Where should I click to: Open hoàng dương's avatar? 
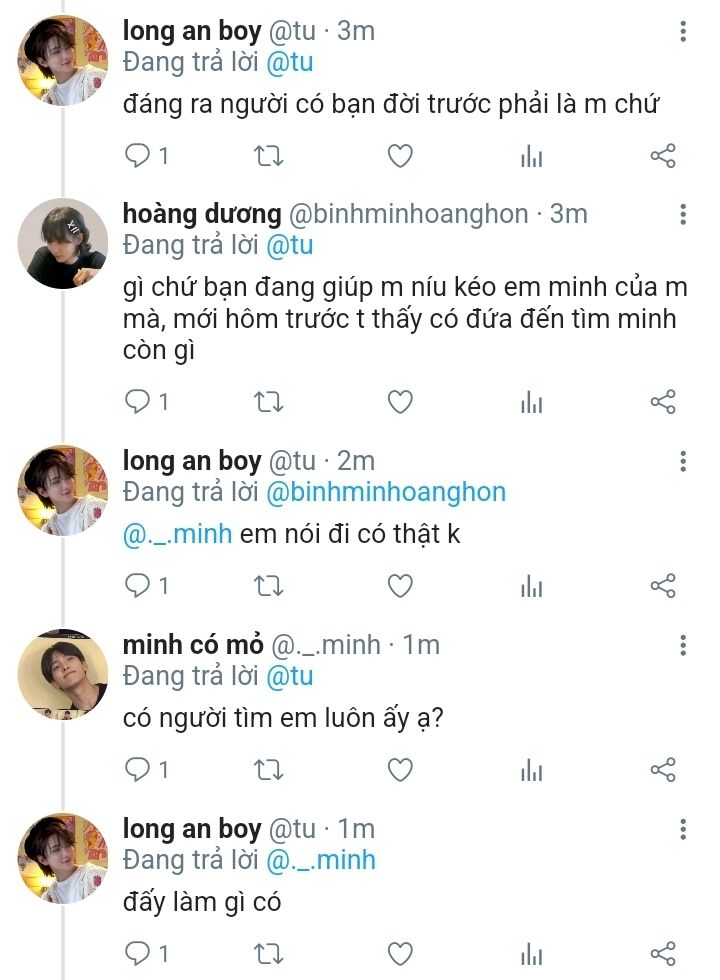[x=65, y=244]
